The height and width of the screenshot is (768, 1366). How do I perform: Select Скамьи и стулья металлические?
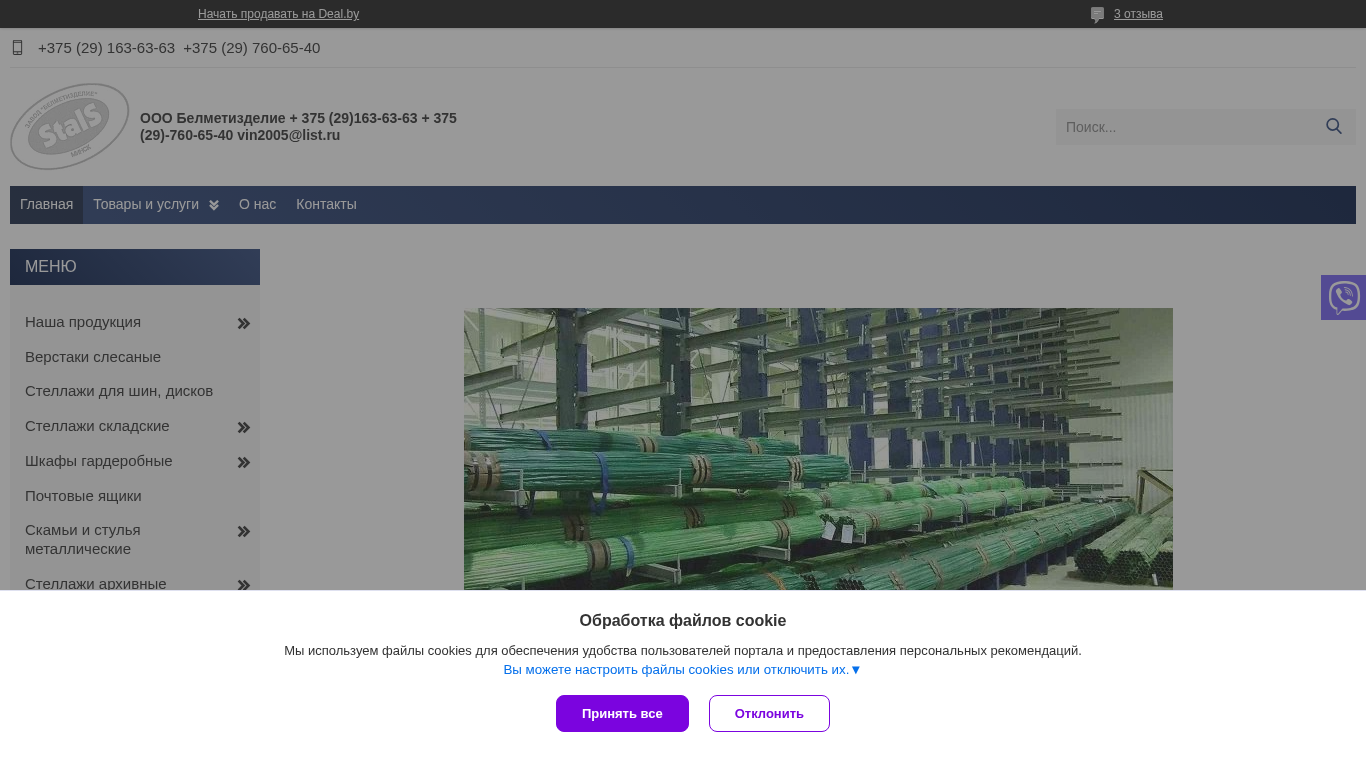click(x=83, y=539)
